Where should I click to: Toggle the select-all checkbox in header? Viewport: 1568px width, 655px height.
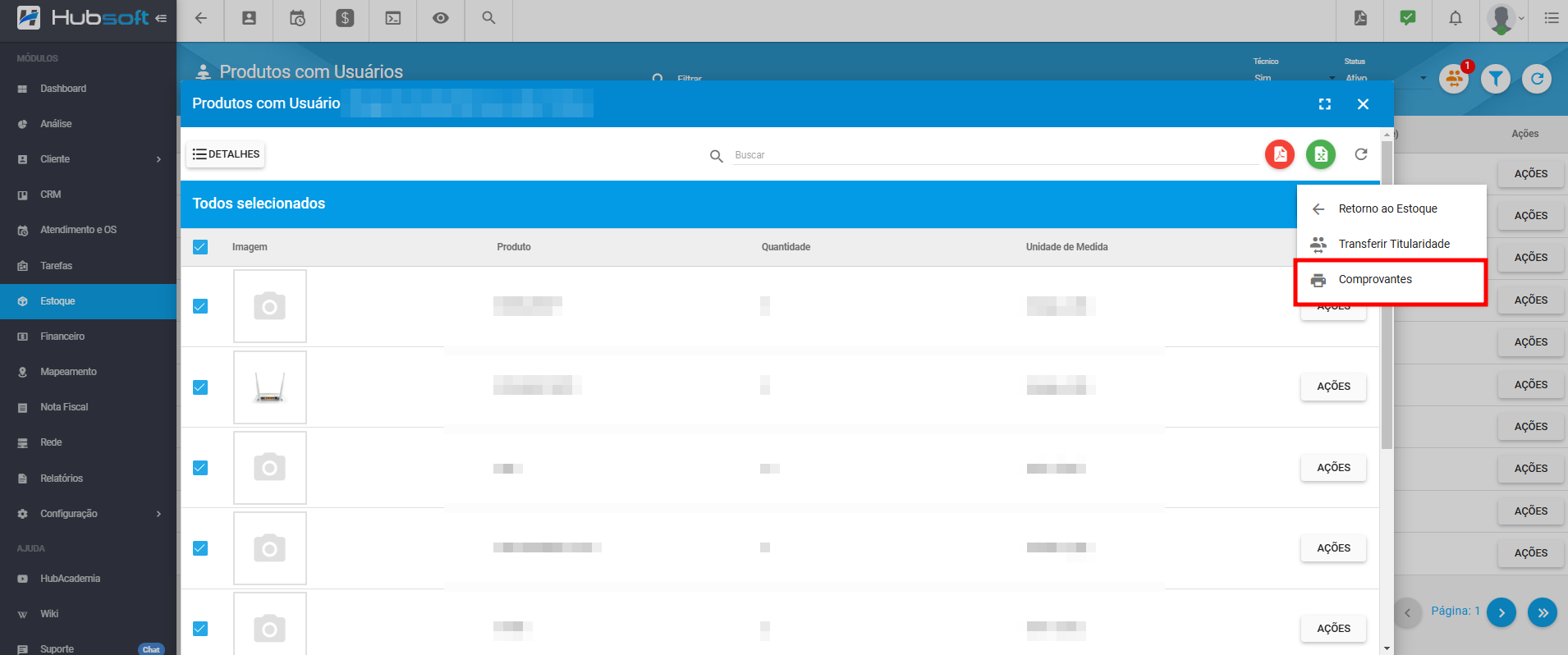click(200, 247)
